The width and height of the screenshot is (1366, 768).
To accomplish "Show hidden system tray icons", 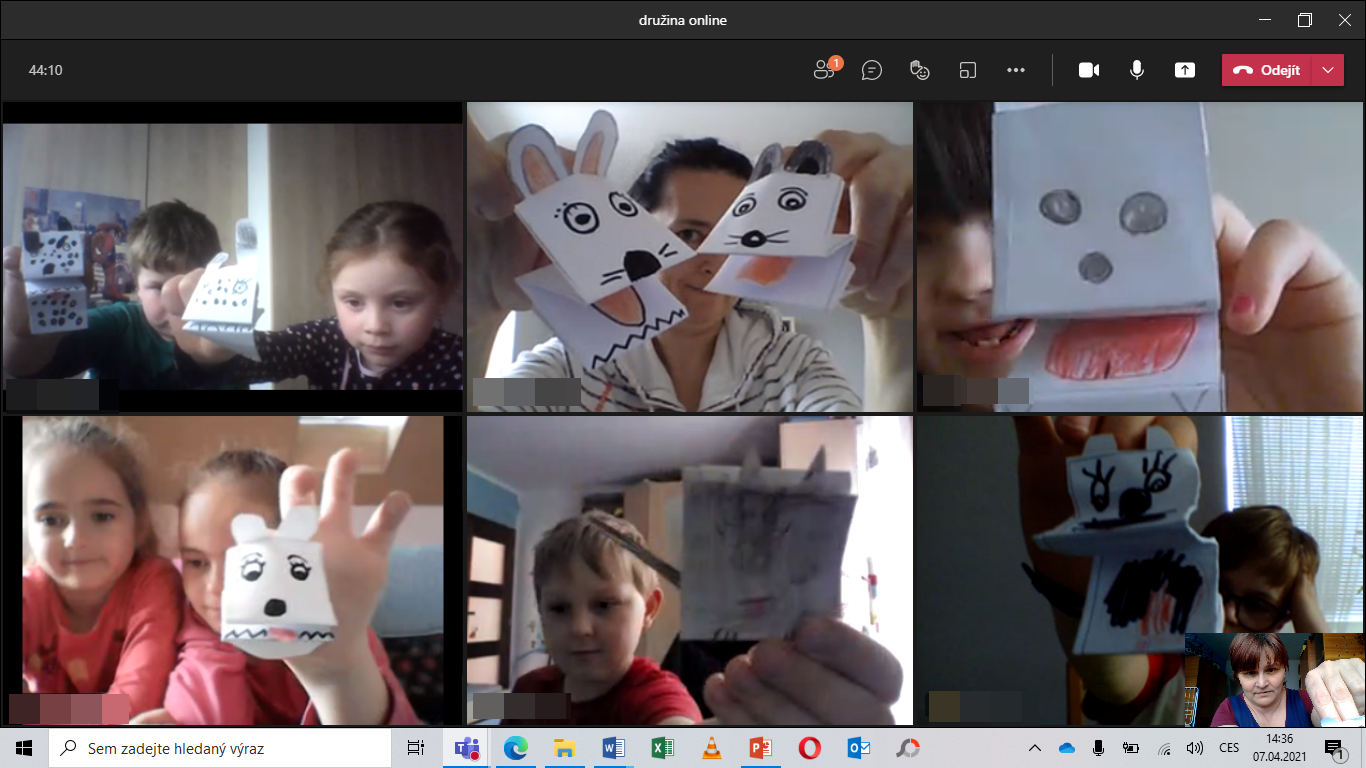I will [x=1035, y=748].
